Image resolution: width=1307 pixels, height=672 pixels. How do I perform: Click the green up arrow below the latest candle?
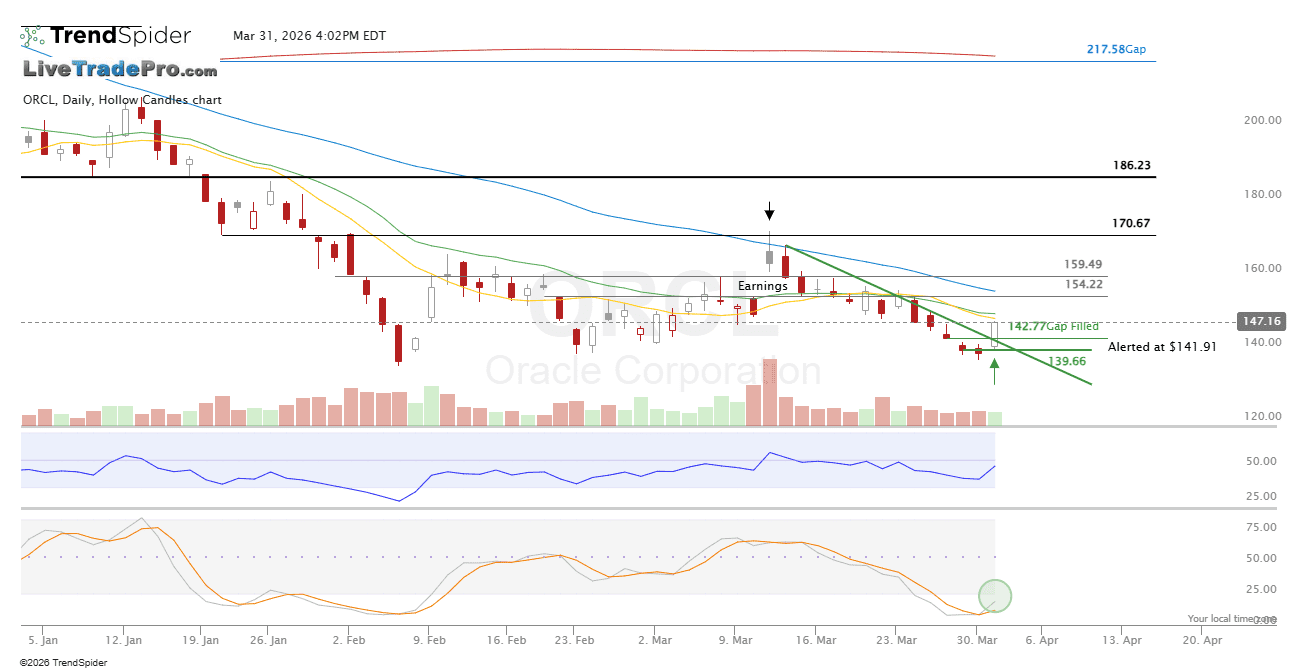coord(994,371)
